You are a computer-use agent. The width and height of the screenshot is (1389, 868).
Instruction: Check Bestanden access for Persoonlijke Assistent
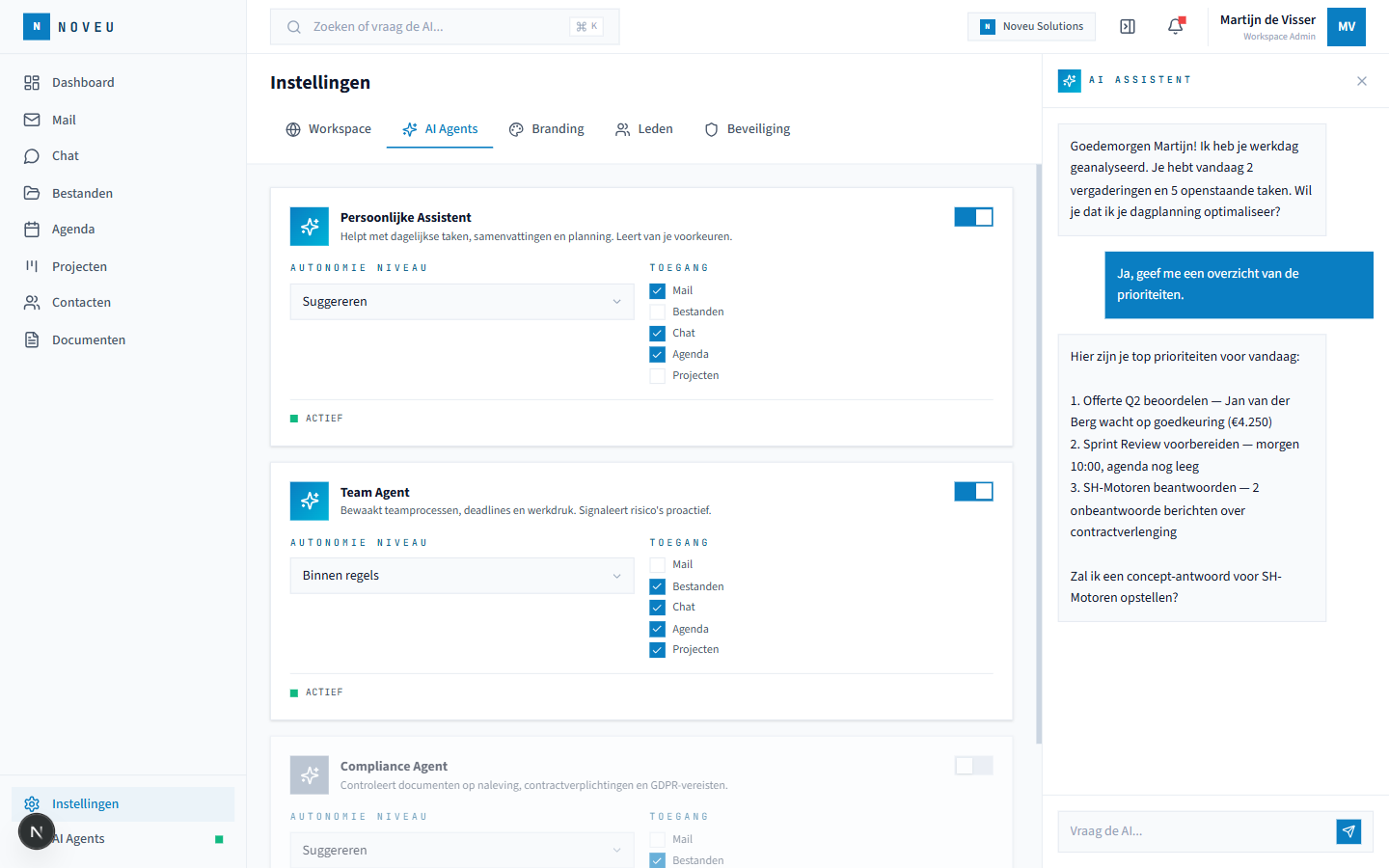[x=658, y=312]
